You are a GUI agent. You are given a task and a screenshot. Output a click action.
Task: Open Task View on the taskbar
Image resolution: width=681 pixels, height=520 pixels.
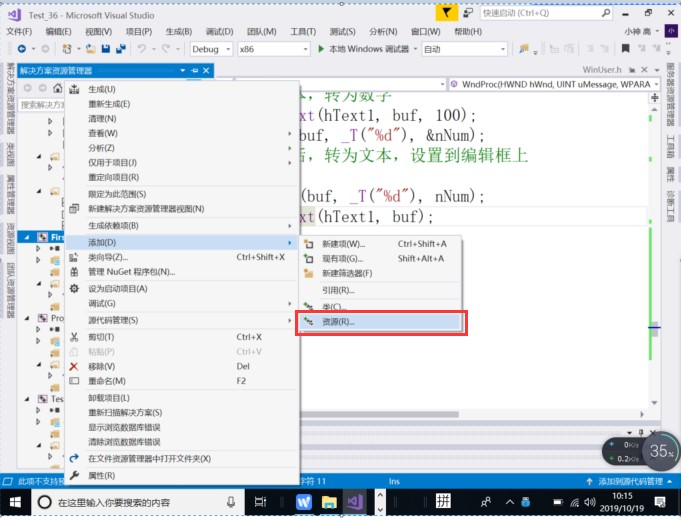point(260,502)
